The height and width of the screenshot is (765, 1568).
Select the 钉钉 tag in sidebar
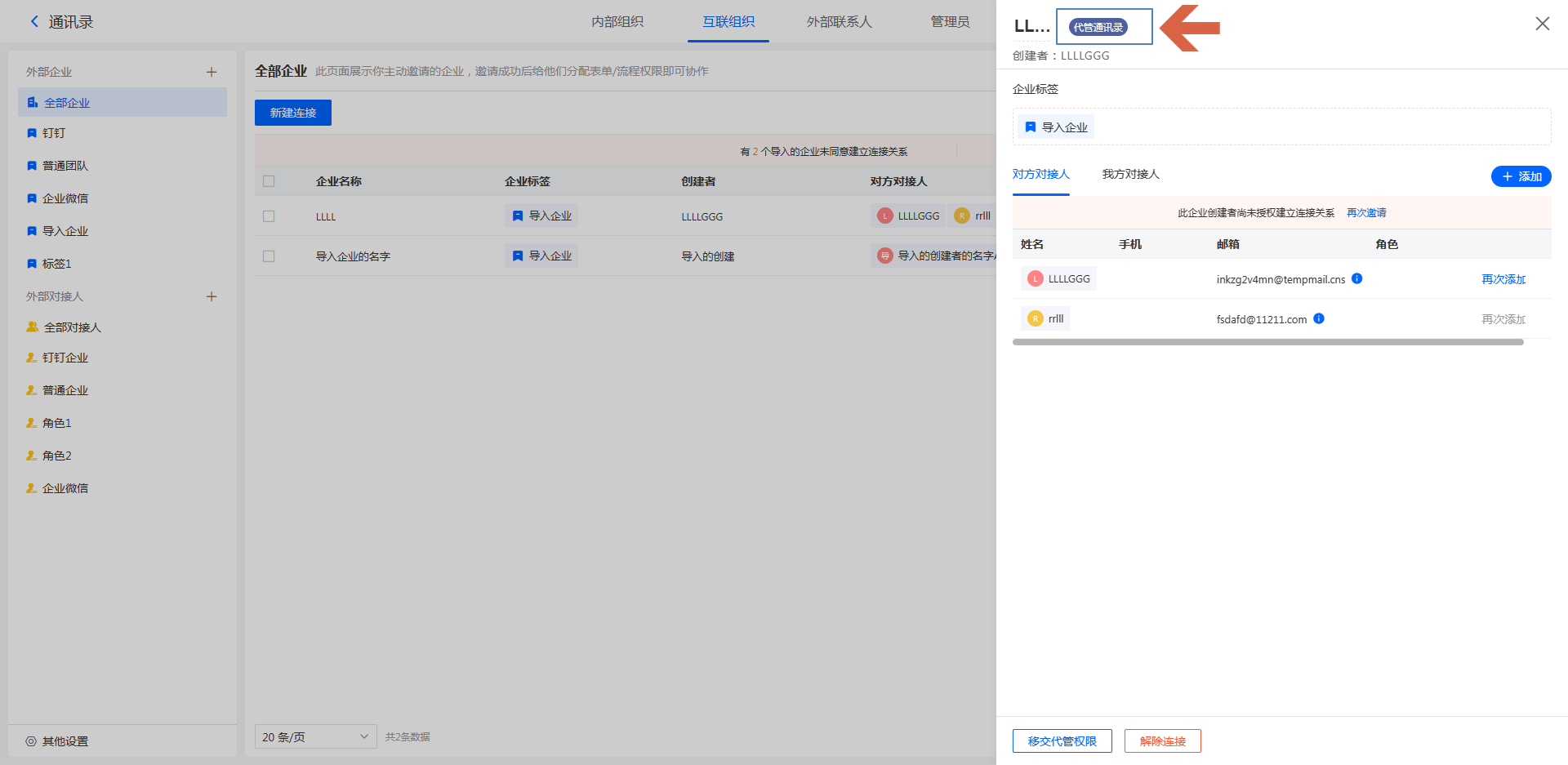(54, 133)
